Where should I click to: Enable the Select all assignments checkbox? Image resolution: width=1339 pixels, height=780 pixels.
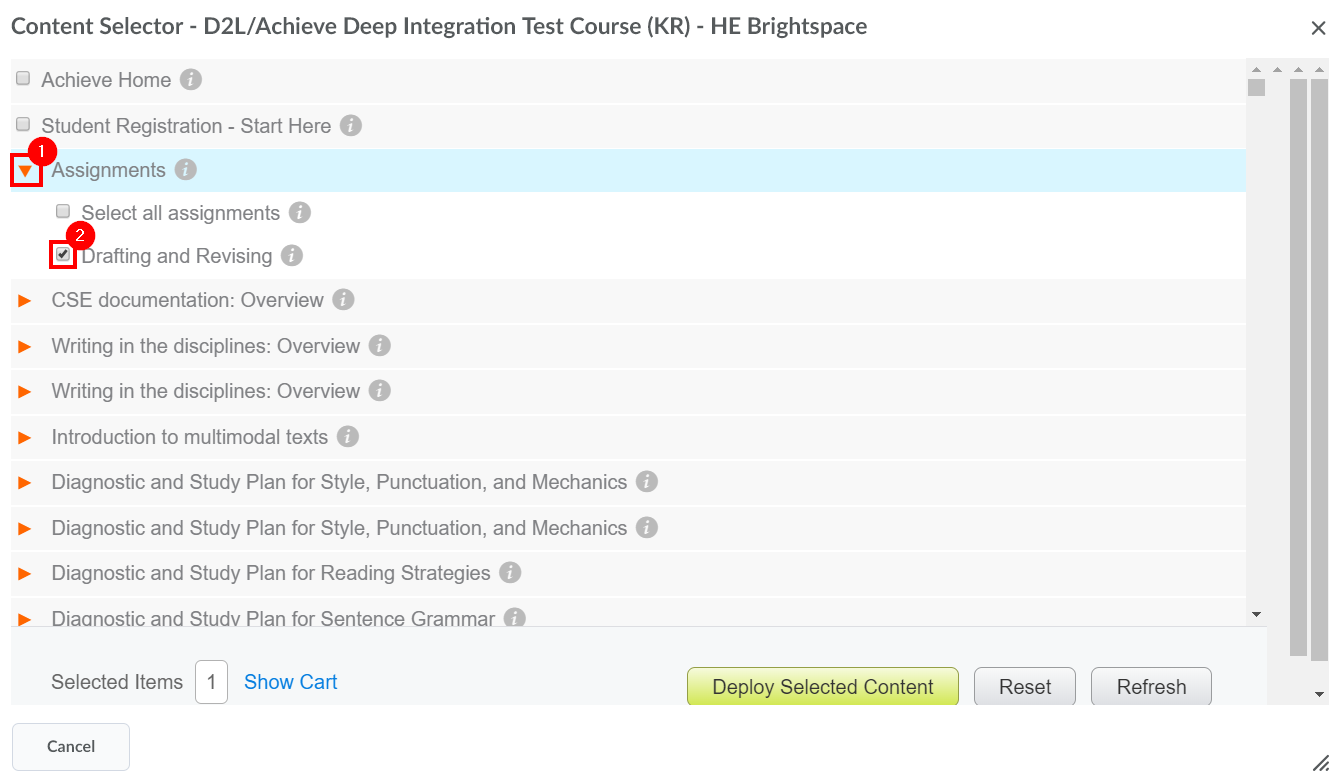63,212
